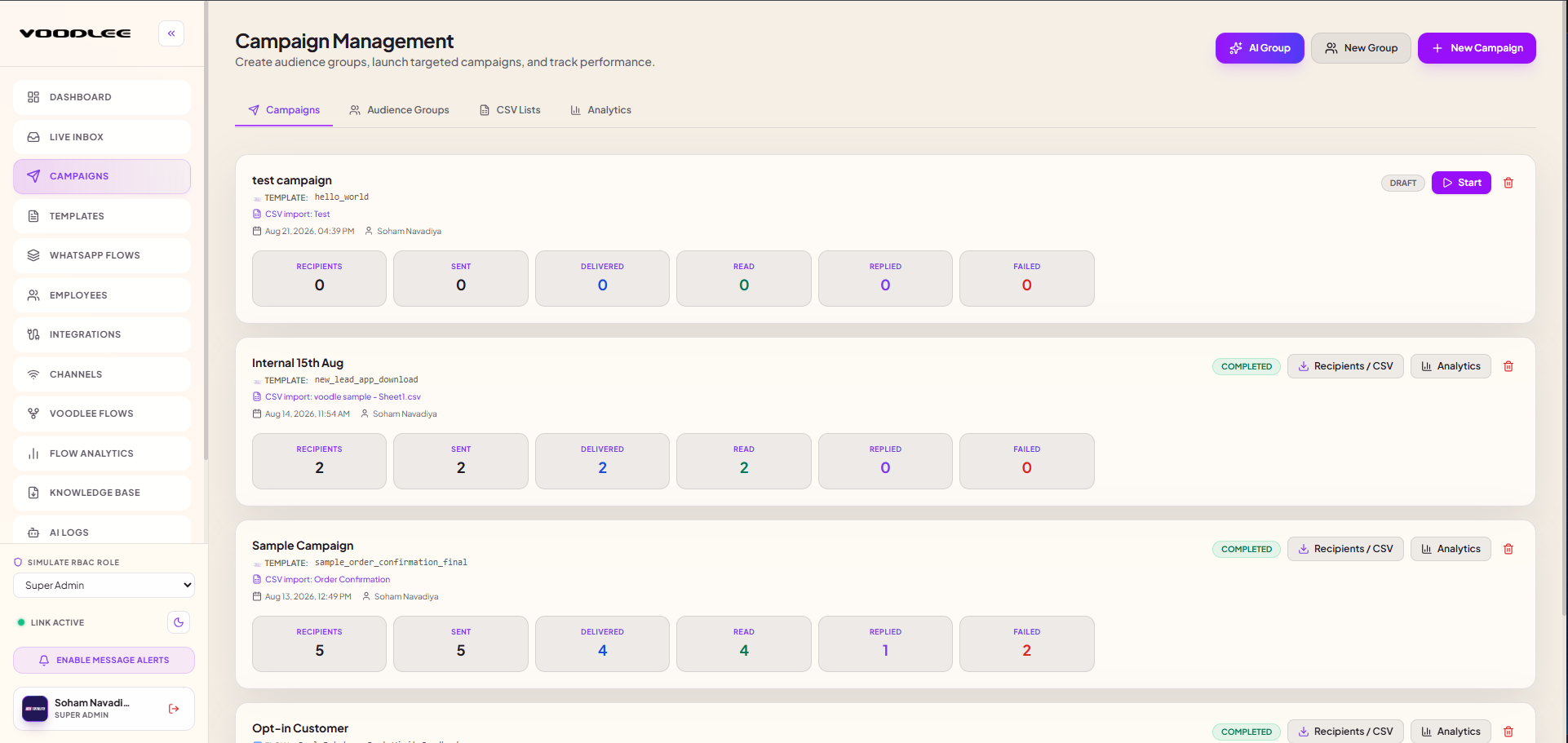Toggle dark mode moon icon
Screen dimensions: 1568x743
(x=179, y=622)
